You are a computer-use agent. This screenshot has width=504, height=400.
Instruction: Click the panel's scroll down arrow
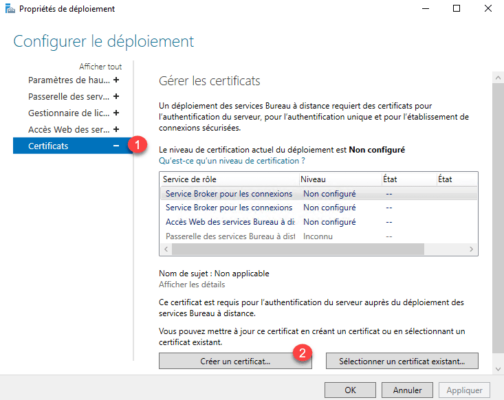[498, 369]
